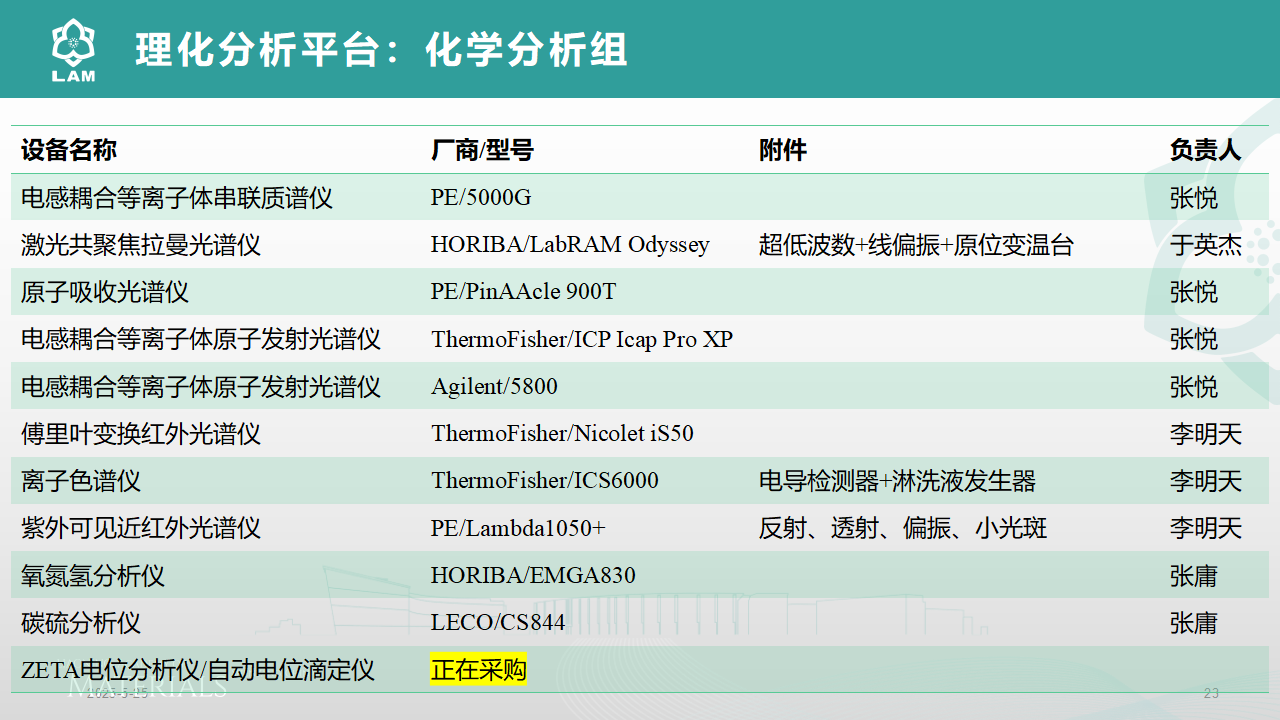Viewport: 1280px width, 720px height.
Task: Click 张悦 in the Agilent/5800 row
Action: point(1194,386)
